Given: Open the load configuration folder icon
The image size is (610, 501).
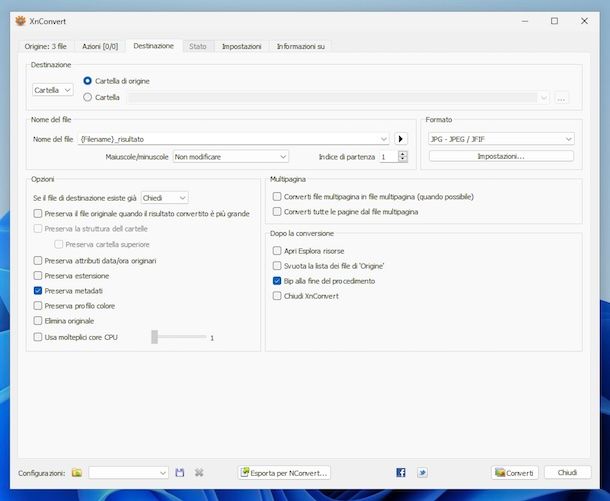Looking at the screenshot, I should coord(77,473).
